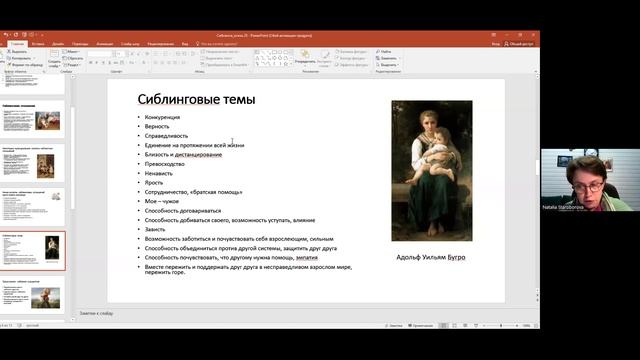Click the 'Tell me what you want' search field
Viewport: 640px width, 360px height.
tap(216, 44)
